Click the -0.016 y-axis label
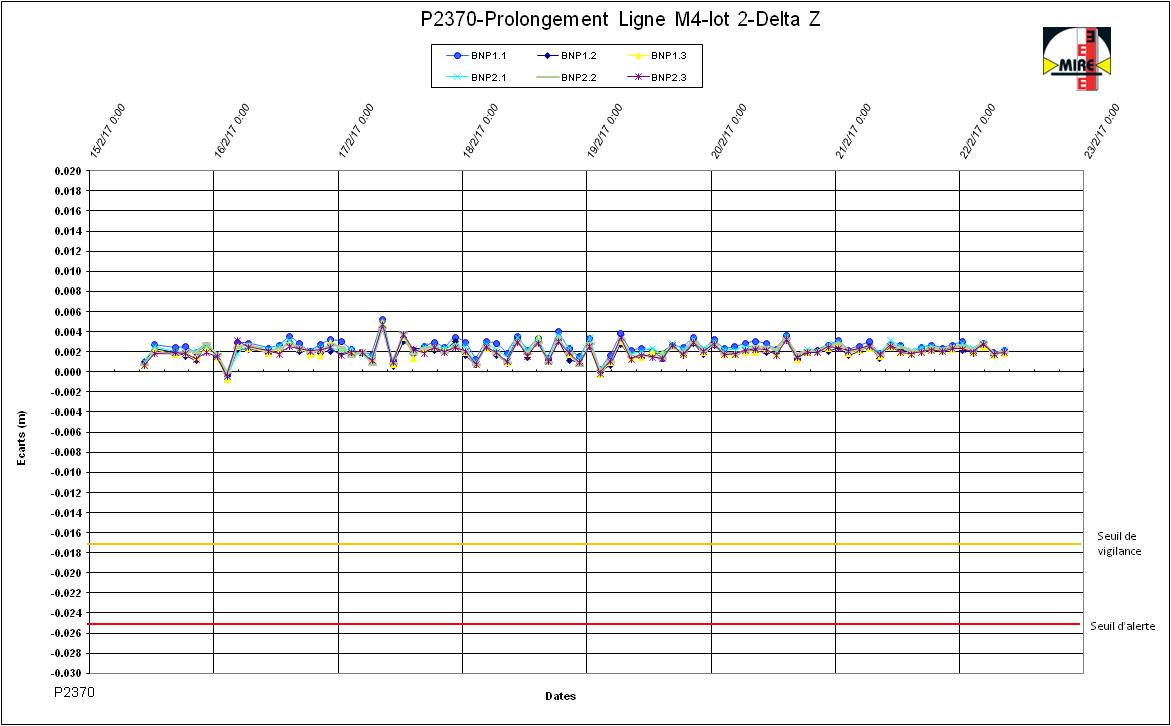The height and width of the screenshot is (726, 1171). 68,533
